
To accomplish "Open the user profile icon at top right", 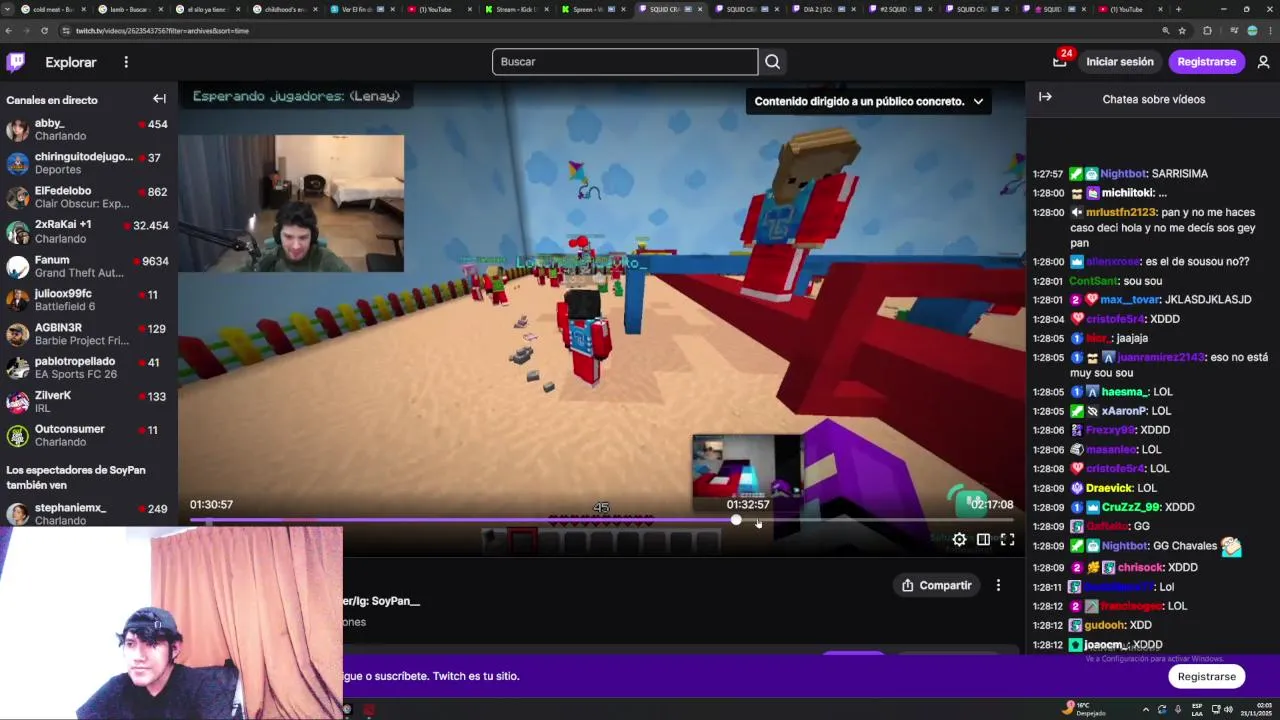I will pos(1263,62).
